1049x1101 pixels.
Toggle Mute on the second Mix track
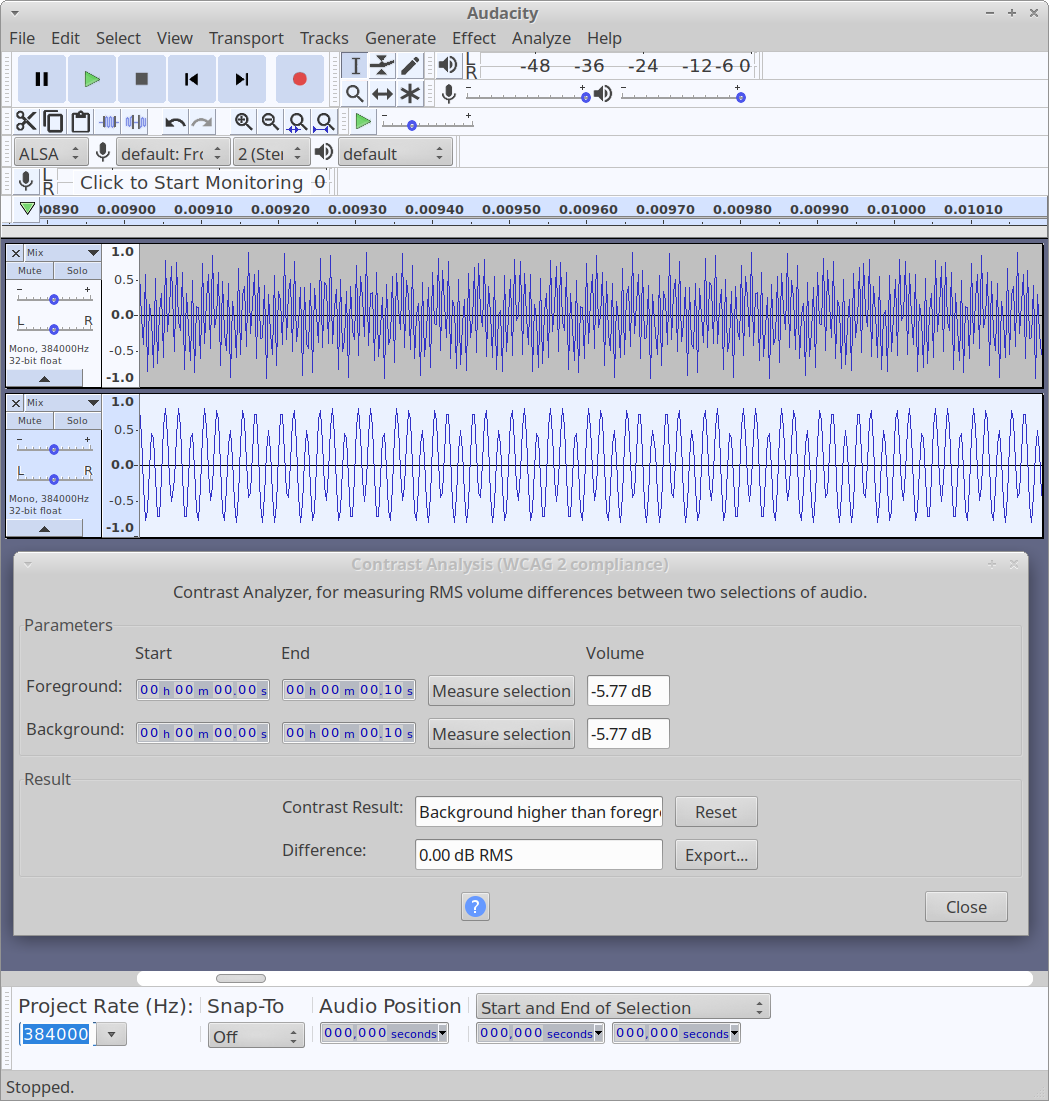pyautogui.click(x=30, y=421)
